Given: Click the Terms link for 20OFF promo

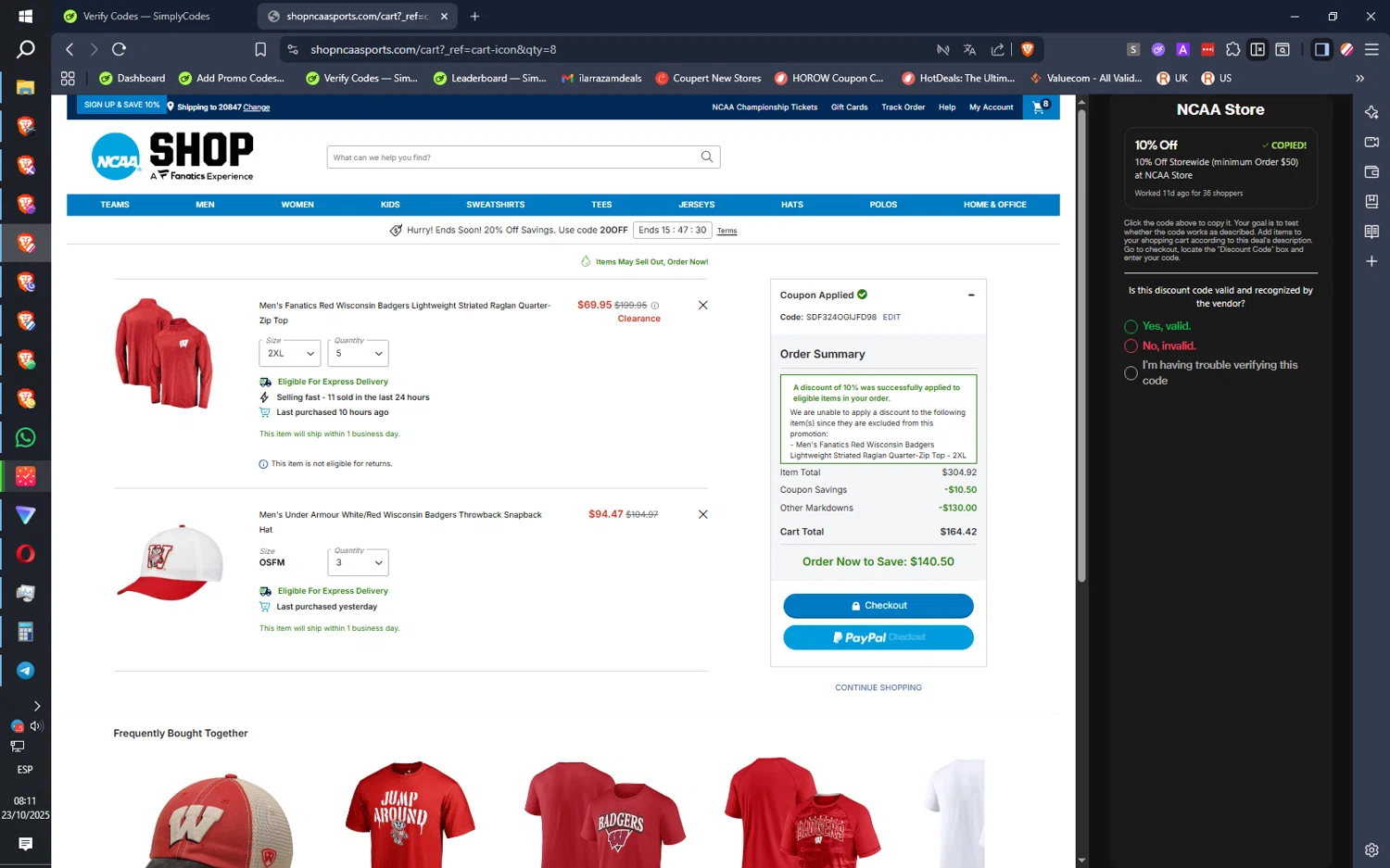Looking at the screenshot, I should click(x=727, y=231).
